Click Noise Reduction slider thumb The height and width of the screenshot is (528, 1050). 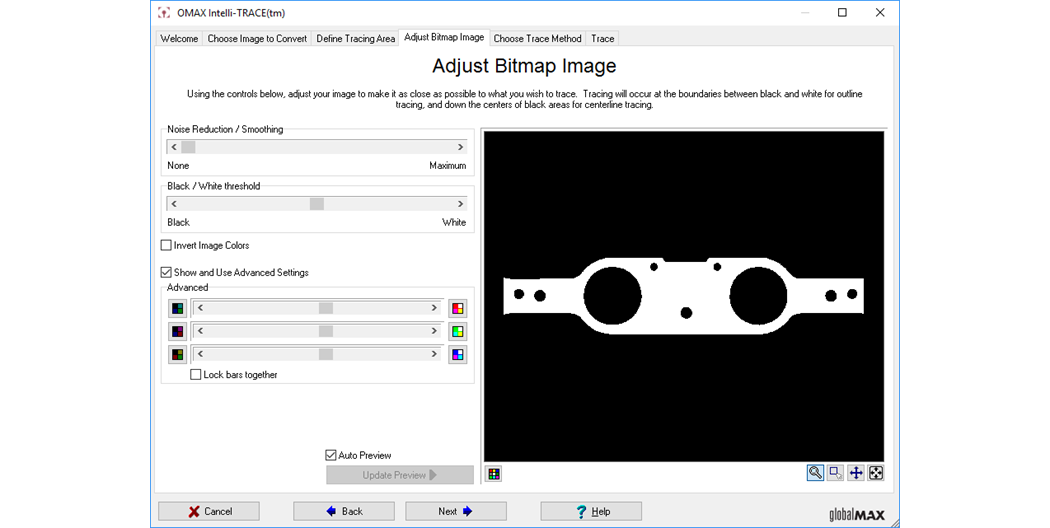188,147
